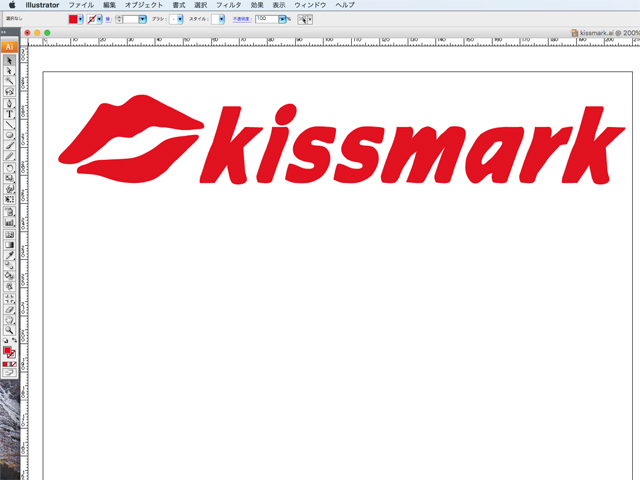Select the Paintbrush tool
This screenshot has width=640, height=480.
coord(9,146)
